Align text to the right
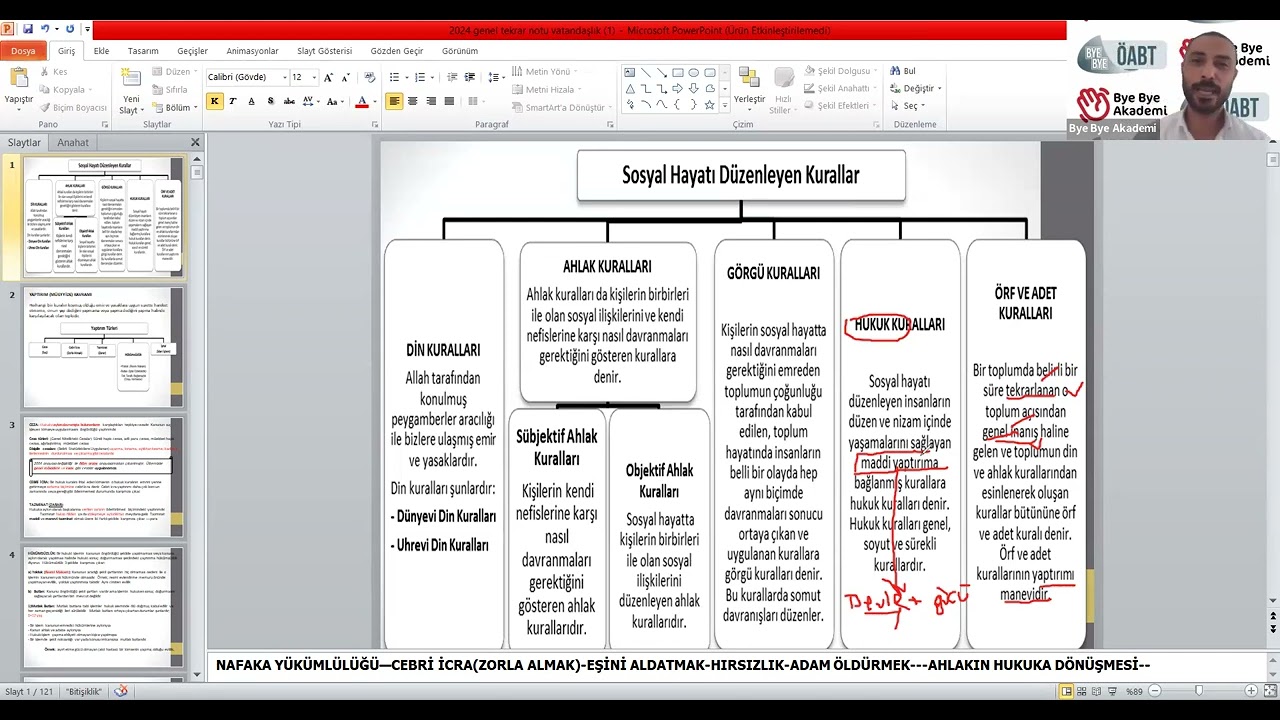This screenshot has height=720, width=1280. tap(431, 101)
